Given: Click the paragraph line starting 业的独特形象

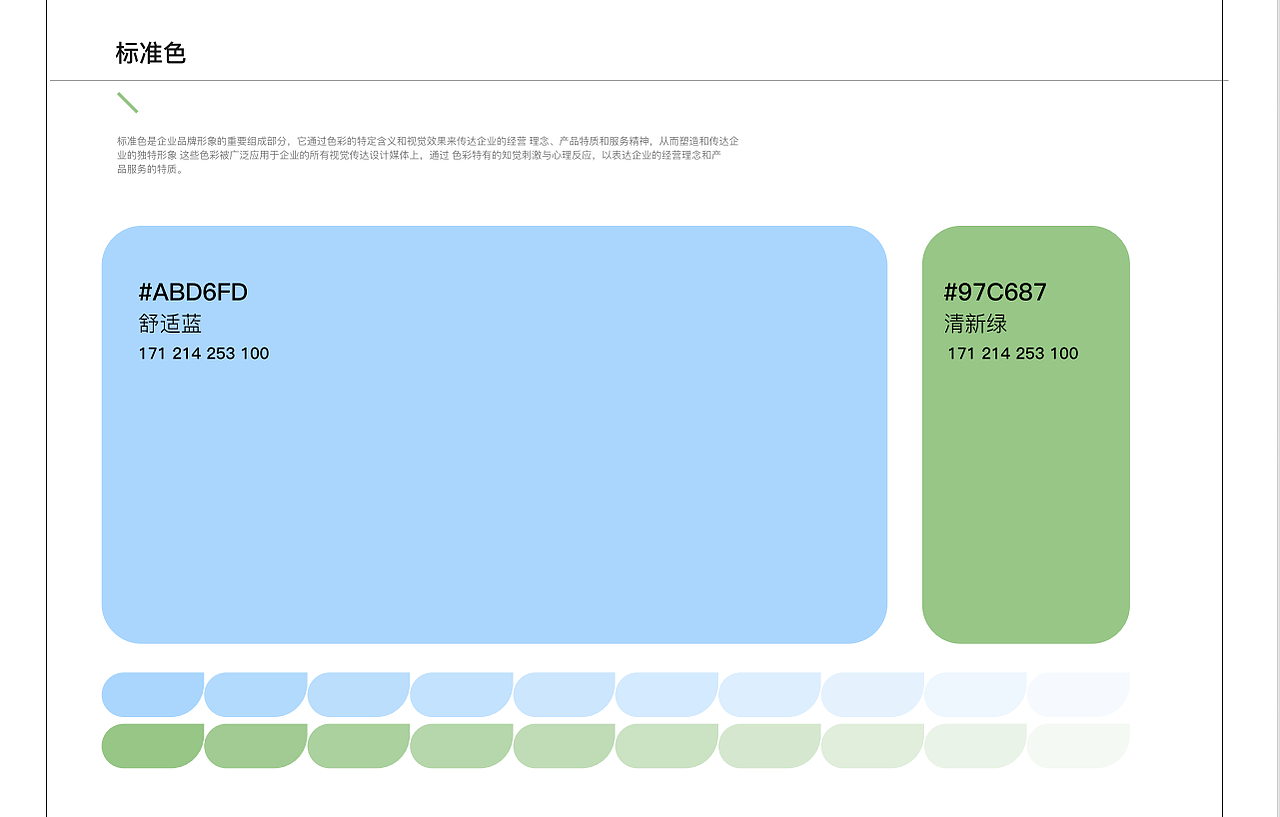Looking at the screenshot, I should (x=419, y=155).
